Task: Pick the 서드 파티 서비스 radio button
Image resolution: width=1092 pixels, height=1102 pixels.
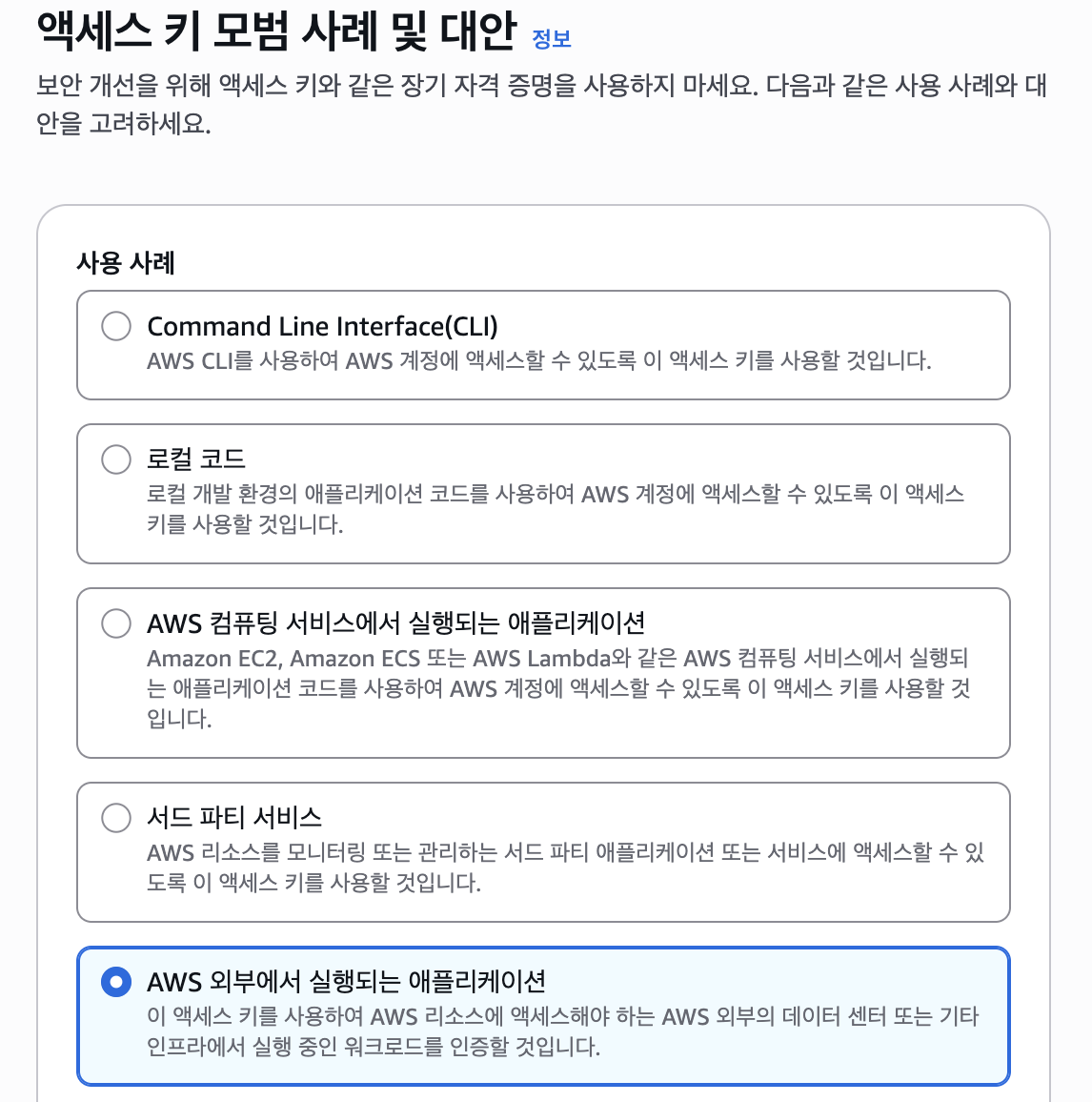Action: coord(116,818)
